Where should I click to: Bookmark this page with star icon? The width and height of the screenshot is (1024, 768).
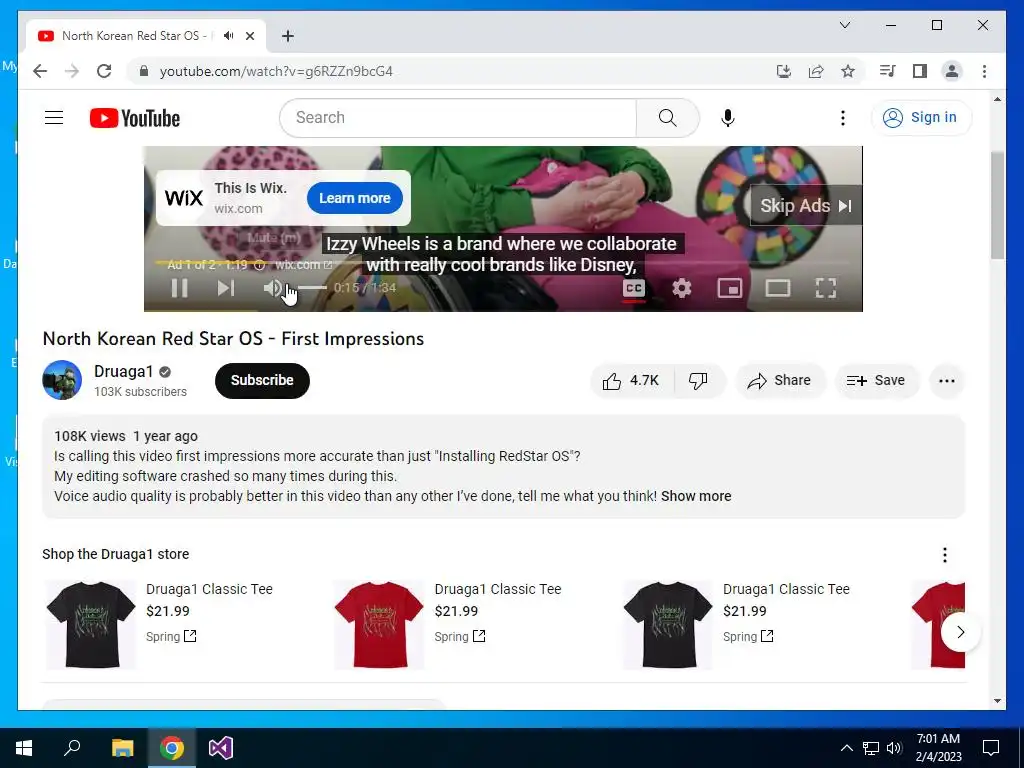pos(848,71)
